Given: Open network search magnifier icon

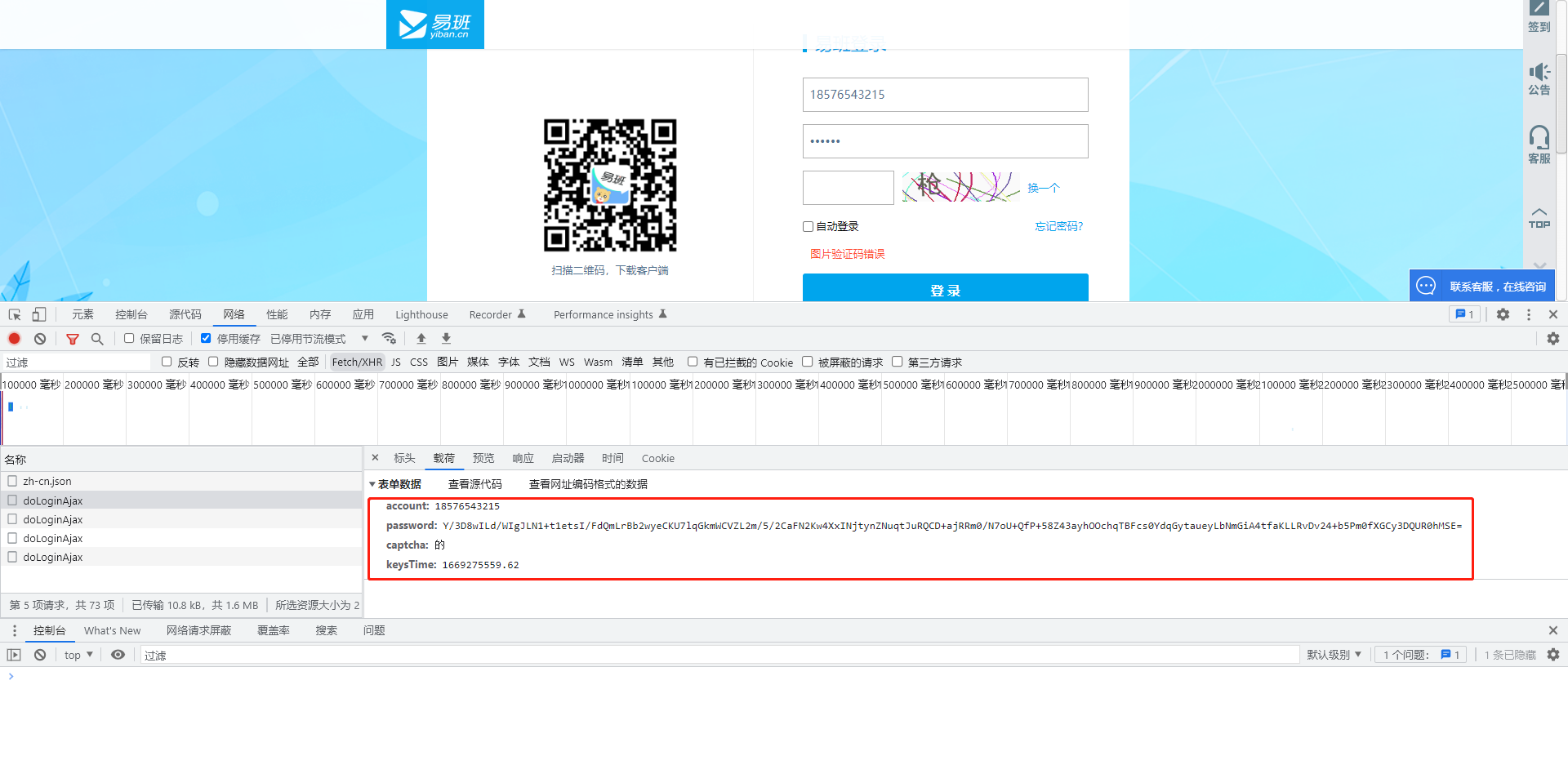Looking at the screenshot, I should click(97, 338).
